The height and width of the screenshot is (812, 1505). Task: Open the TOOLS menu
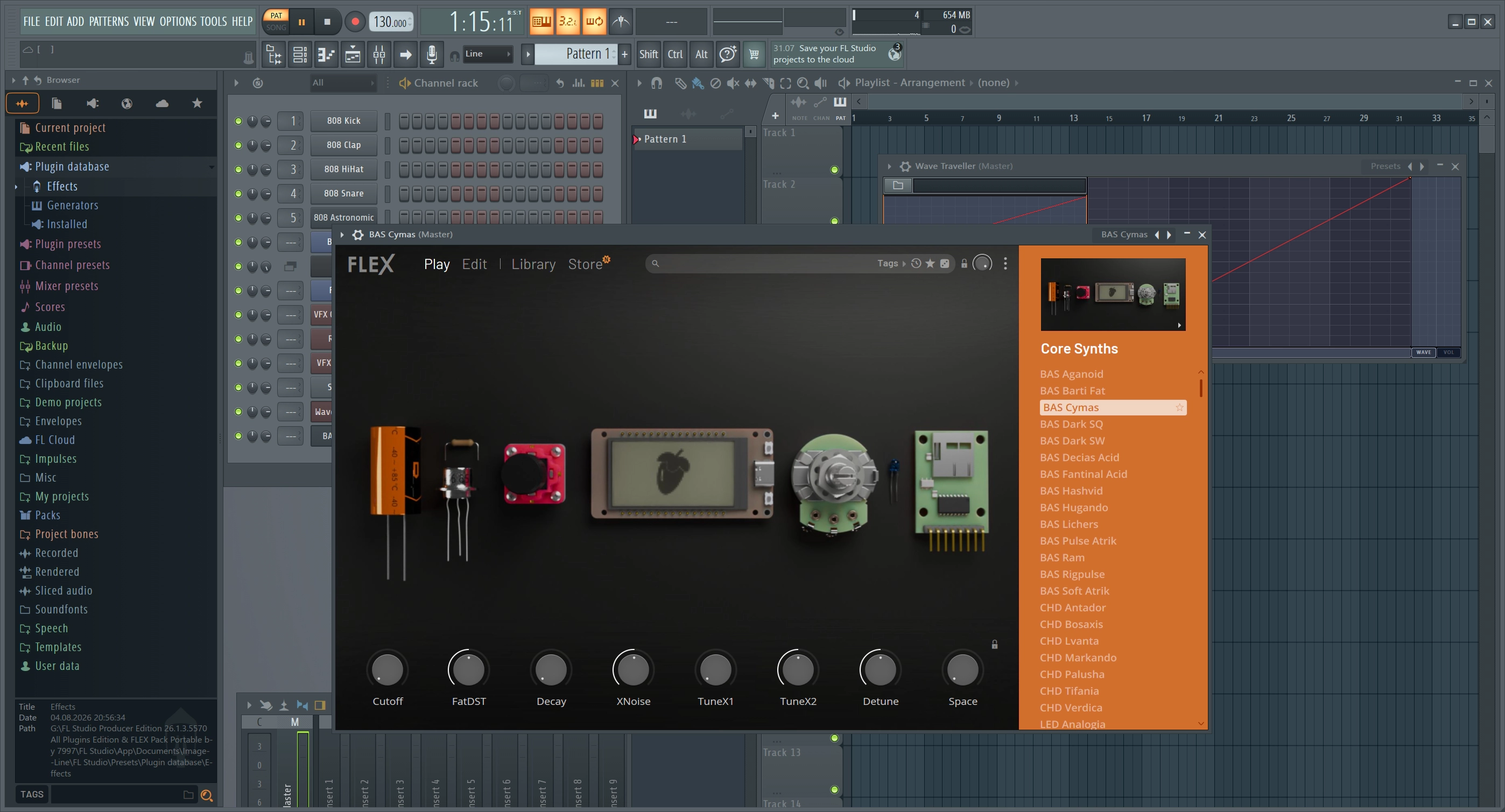point(213,22)
